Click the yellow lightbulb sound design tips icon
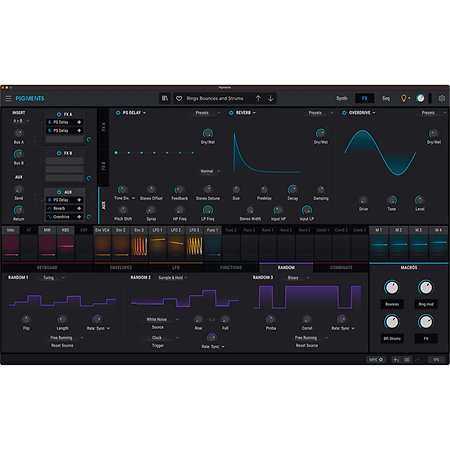The width and height of the screenshot is (450, 450). pos(403,98)
